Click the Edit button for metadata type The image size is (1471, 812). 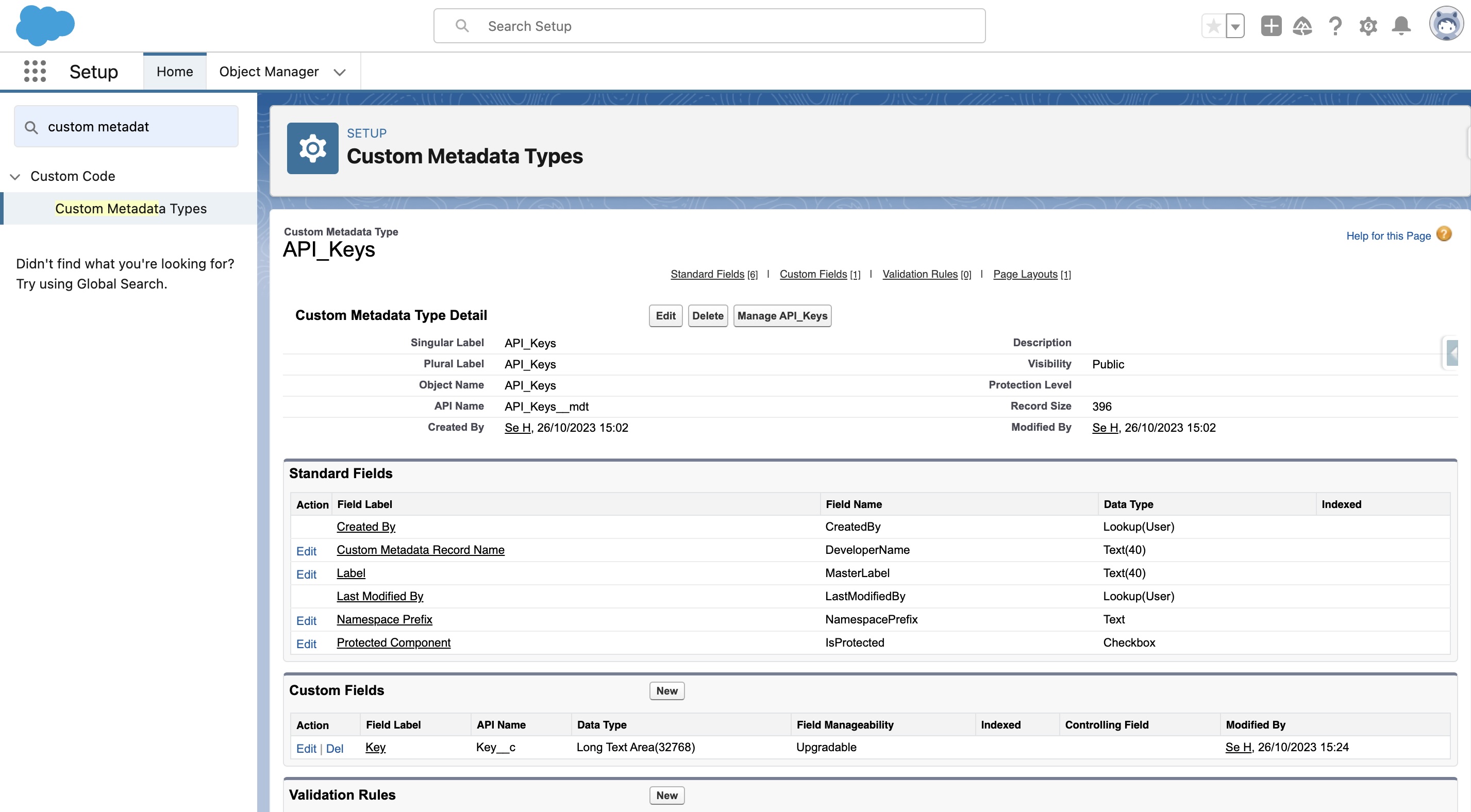665,316
